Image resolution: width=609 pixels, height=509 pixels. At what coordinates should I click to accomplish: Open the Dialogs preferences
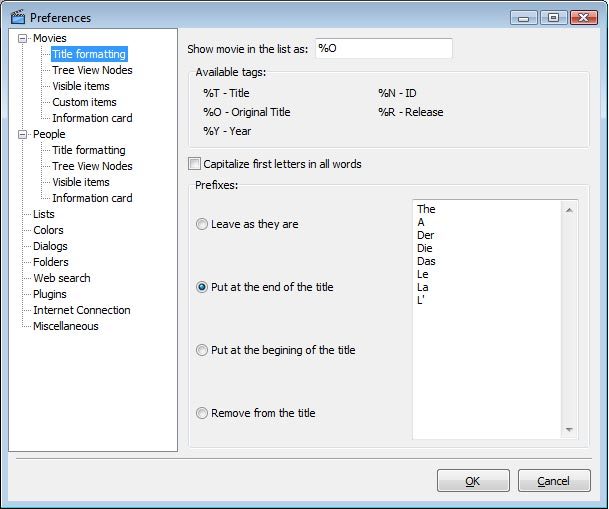[50, 246]
